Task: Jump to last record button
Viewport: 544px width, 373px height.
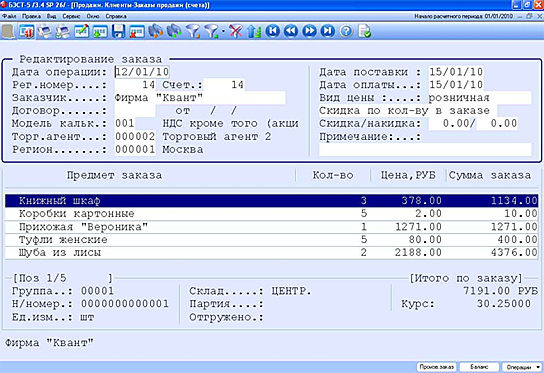Action: point(328,31)
